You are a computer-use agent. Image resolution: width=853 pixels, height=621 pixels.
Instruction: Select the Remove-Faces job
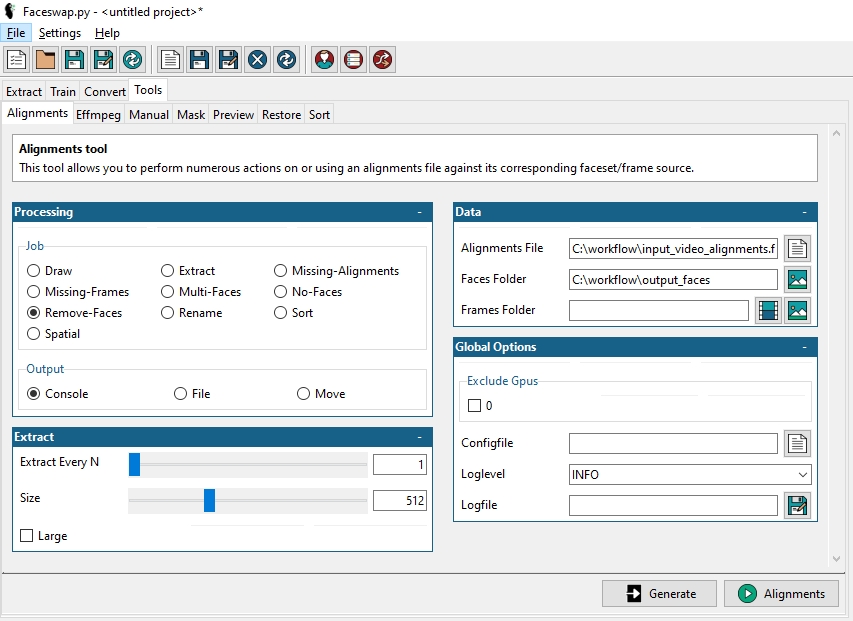pyautogui.click(x=75, y=313)
